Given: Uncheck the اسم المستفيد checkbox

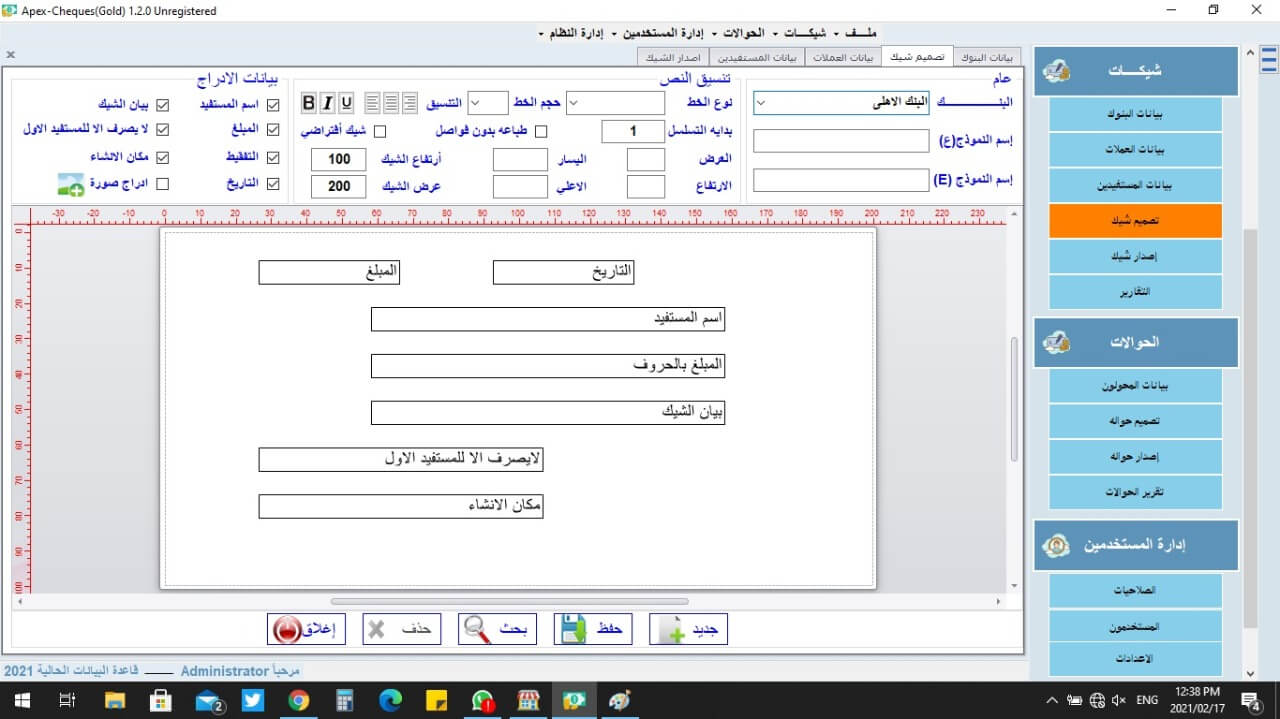Looking at the screenshot, I should tap(273, 104).
